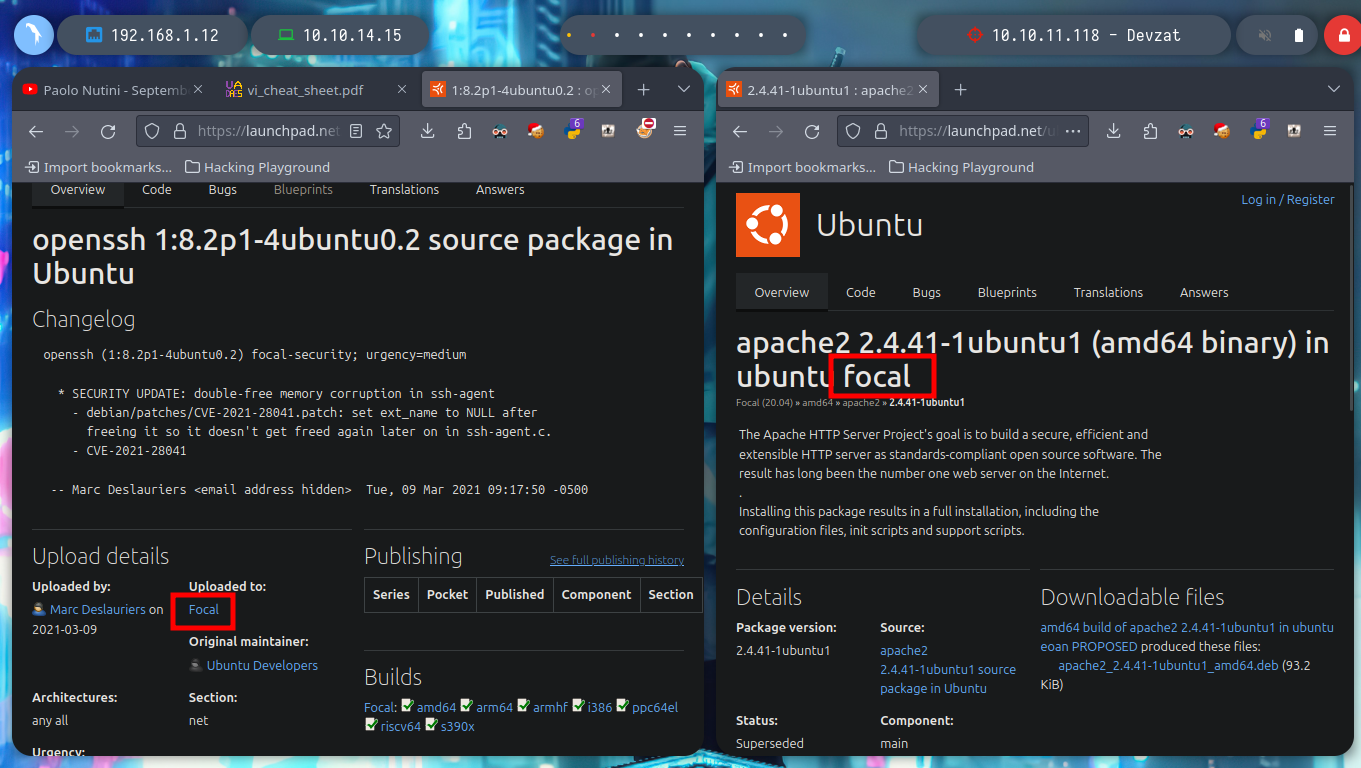Open extensions puzzle icon in right window

[x=1149, y=131]
